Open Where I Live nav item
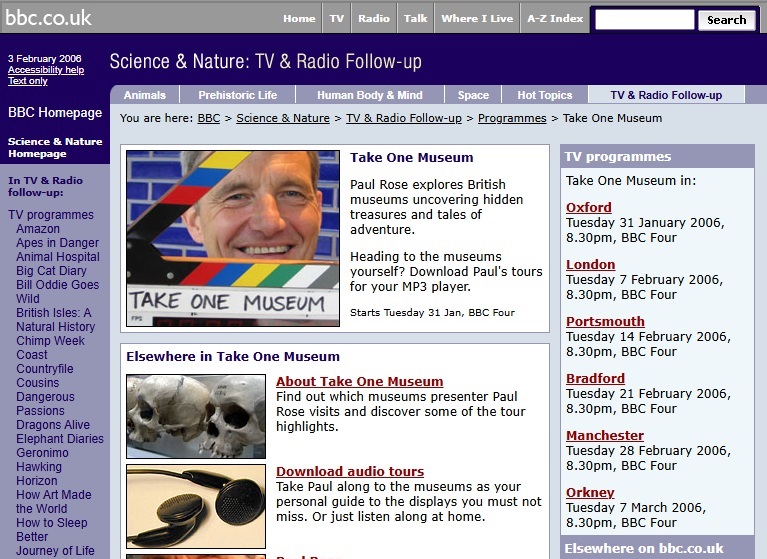 [477, 19]
